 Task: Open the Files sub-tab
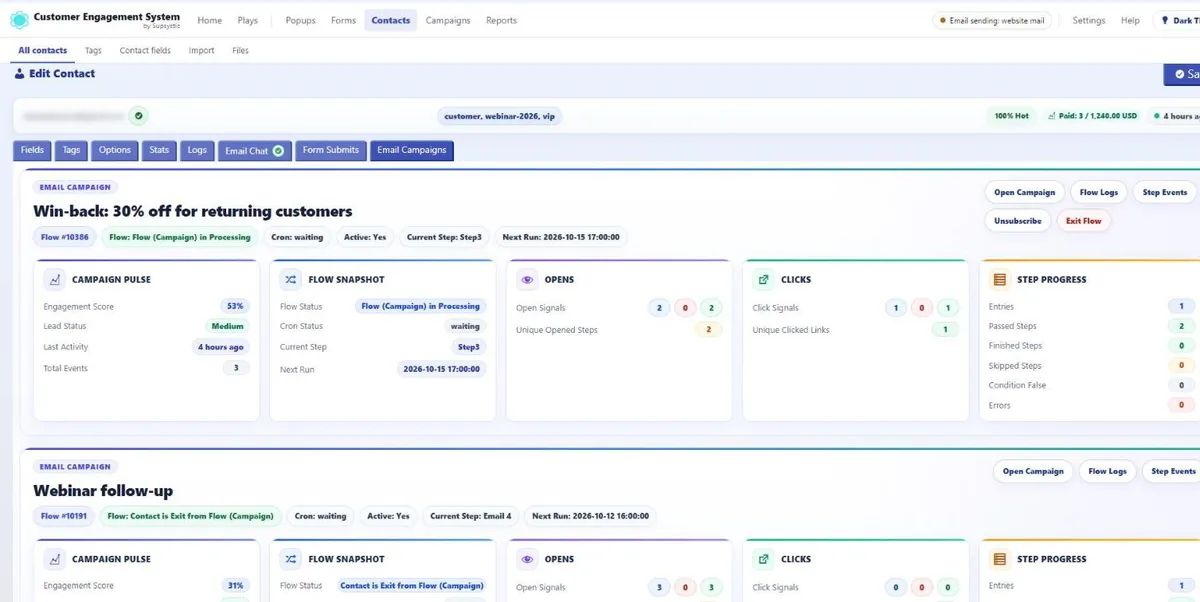tap(241, 51)
